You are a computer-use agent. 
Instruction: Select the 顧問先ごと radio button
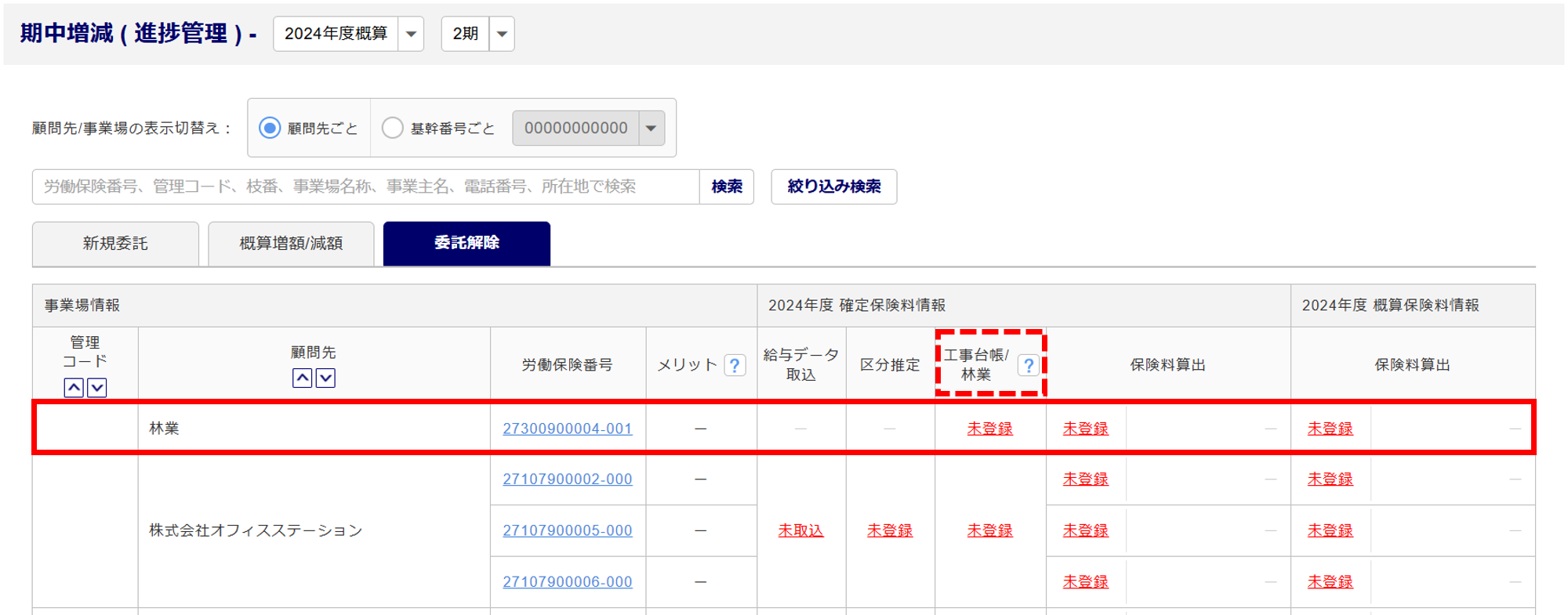coord(270,128)
